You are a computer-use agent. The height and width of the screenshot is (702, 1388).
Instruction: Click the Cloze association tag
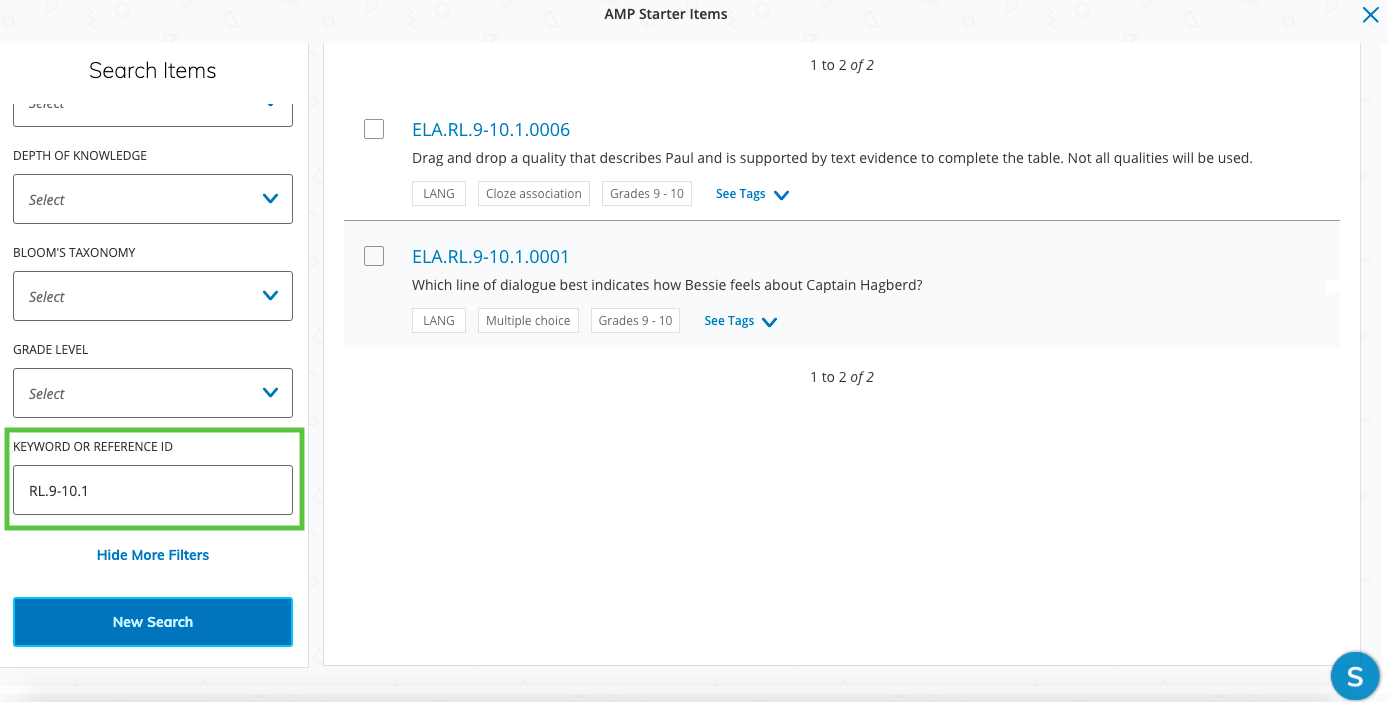[x=533, y=194]
